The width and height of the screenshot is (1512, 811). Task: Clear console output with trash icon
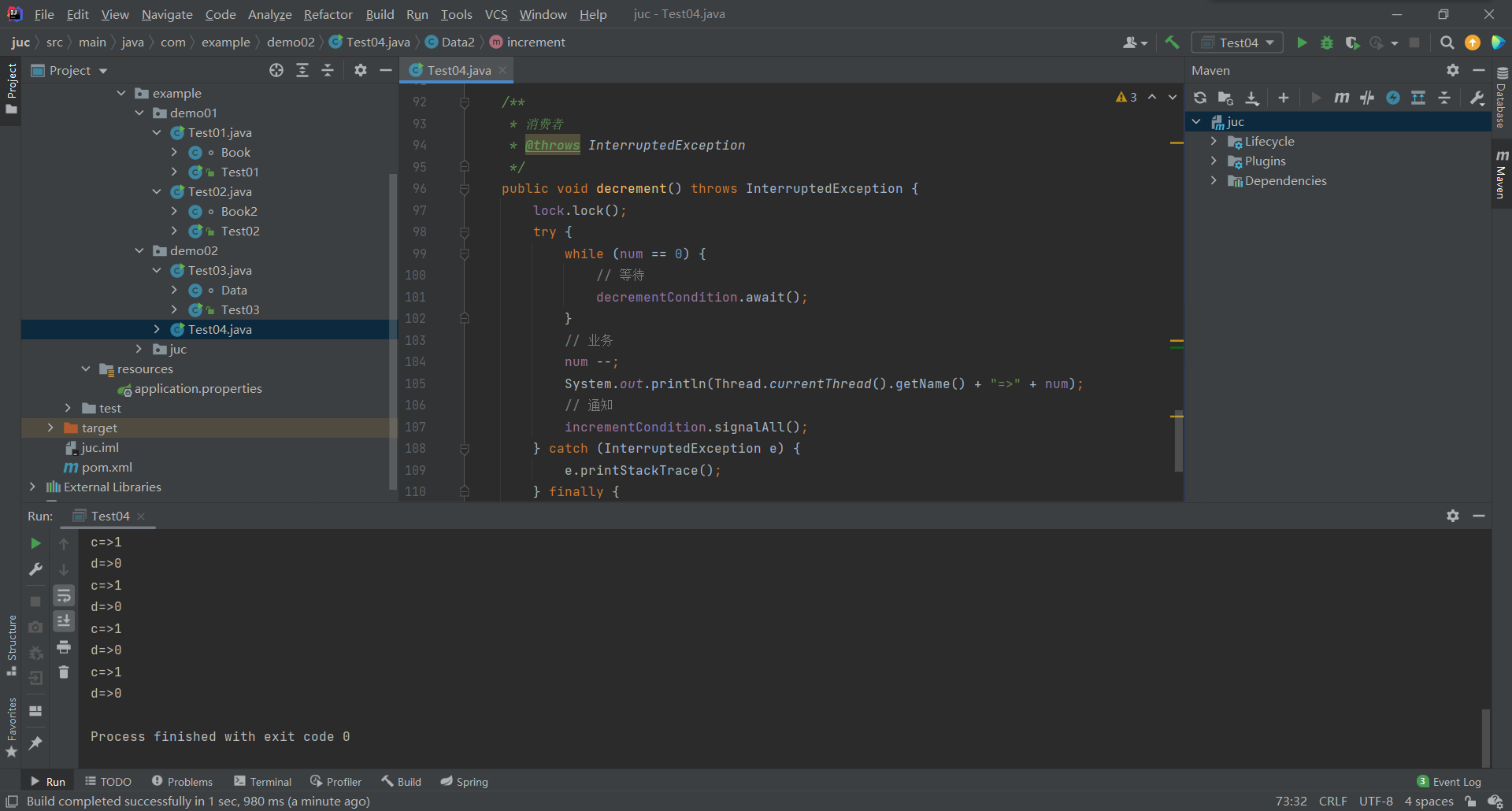pyautogui.click(x=64, y=672)
